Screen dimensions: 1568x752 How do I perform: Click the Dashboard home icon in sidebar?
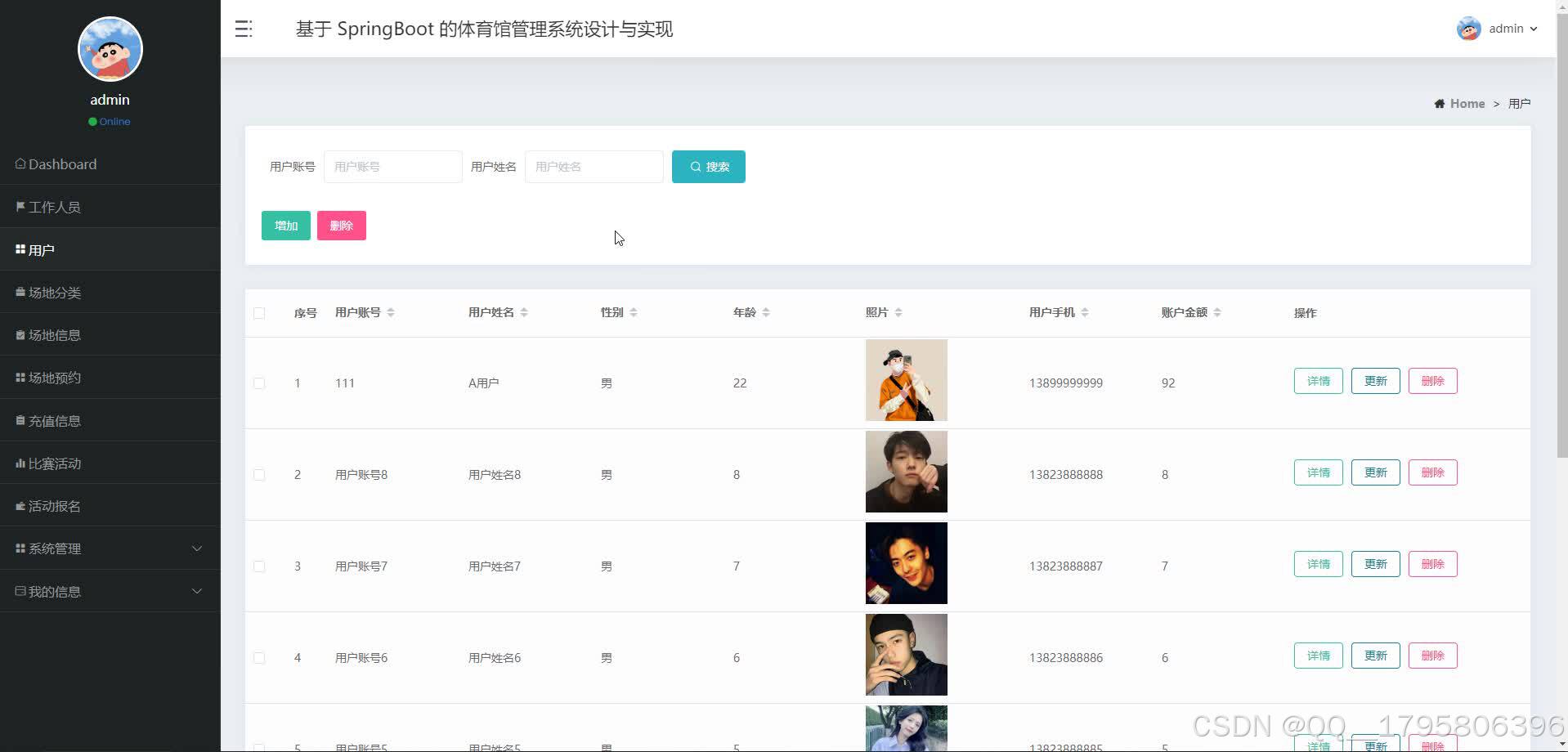tap(20, 163)
